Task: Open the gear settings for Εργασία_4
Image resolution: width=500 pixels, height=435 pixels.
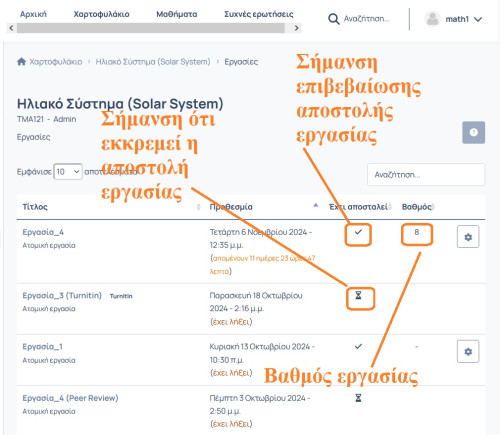Action: click(468, 237)
